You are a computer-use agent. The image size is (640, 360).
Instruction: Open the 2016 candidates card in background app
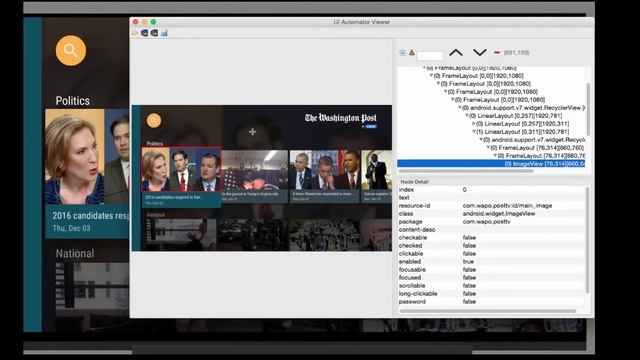(87, 173)
